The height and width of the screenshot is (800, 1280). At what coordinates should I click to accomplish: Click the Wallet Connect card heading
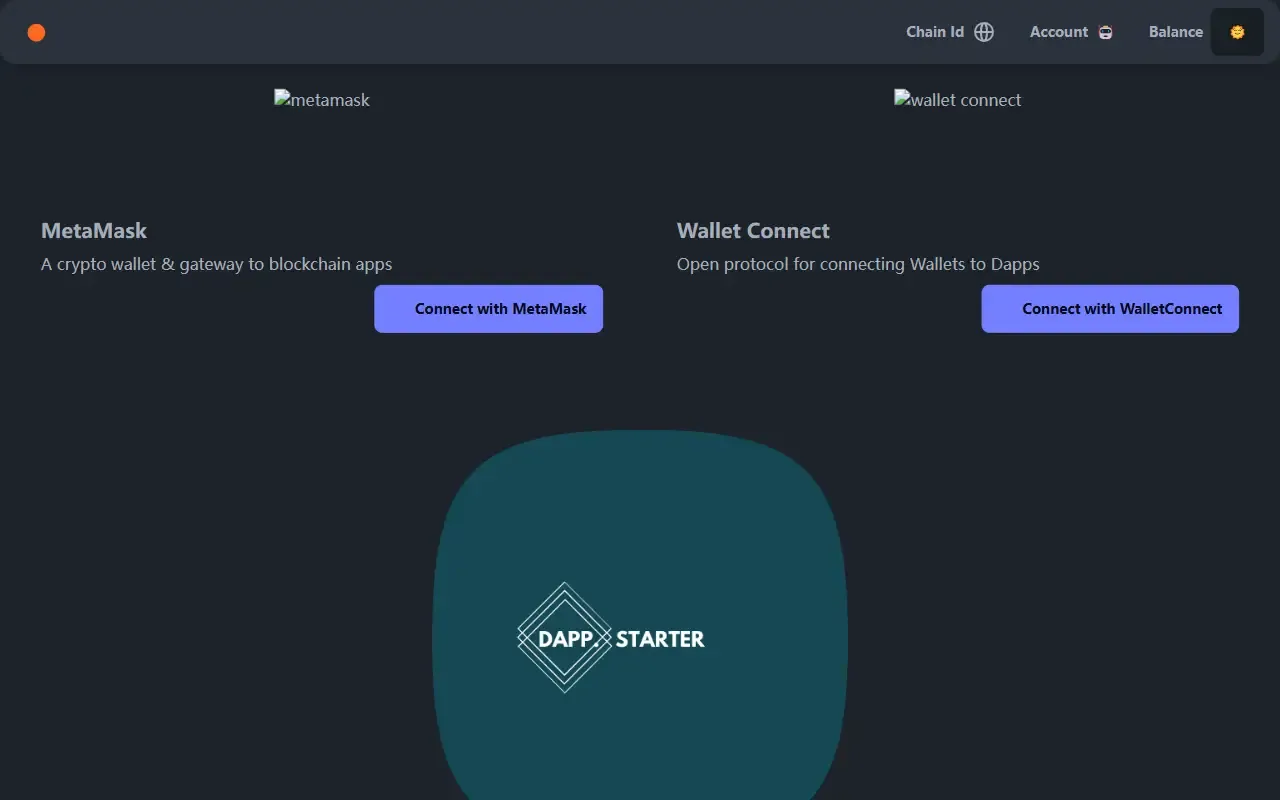pyautogui.click(x=753, y=231)
